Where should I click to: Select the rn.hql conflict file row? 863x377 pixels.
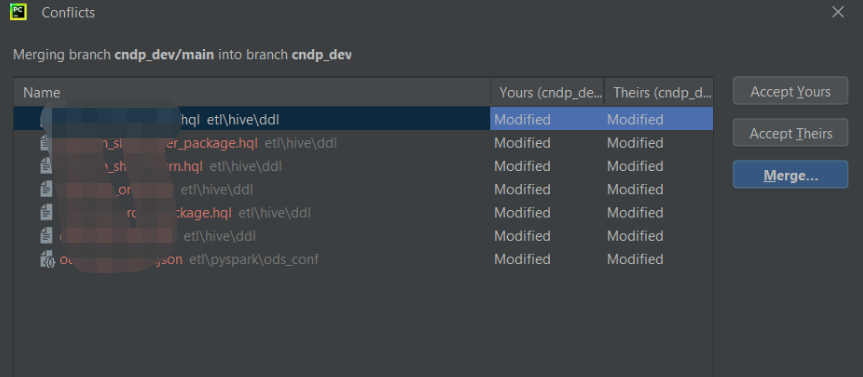tap(363, 166)
